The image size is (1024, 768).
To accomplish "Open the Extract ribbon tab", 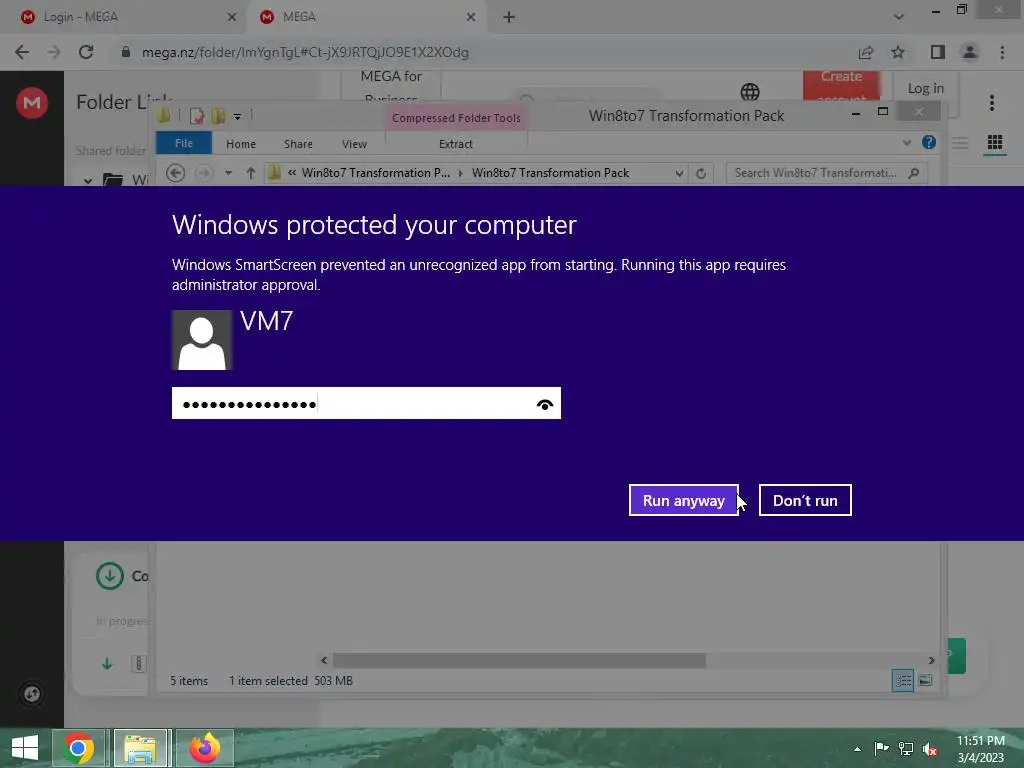I will click(x=455, y=144).
